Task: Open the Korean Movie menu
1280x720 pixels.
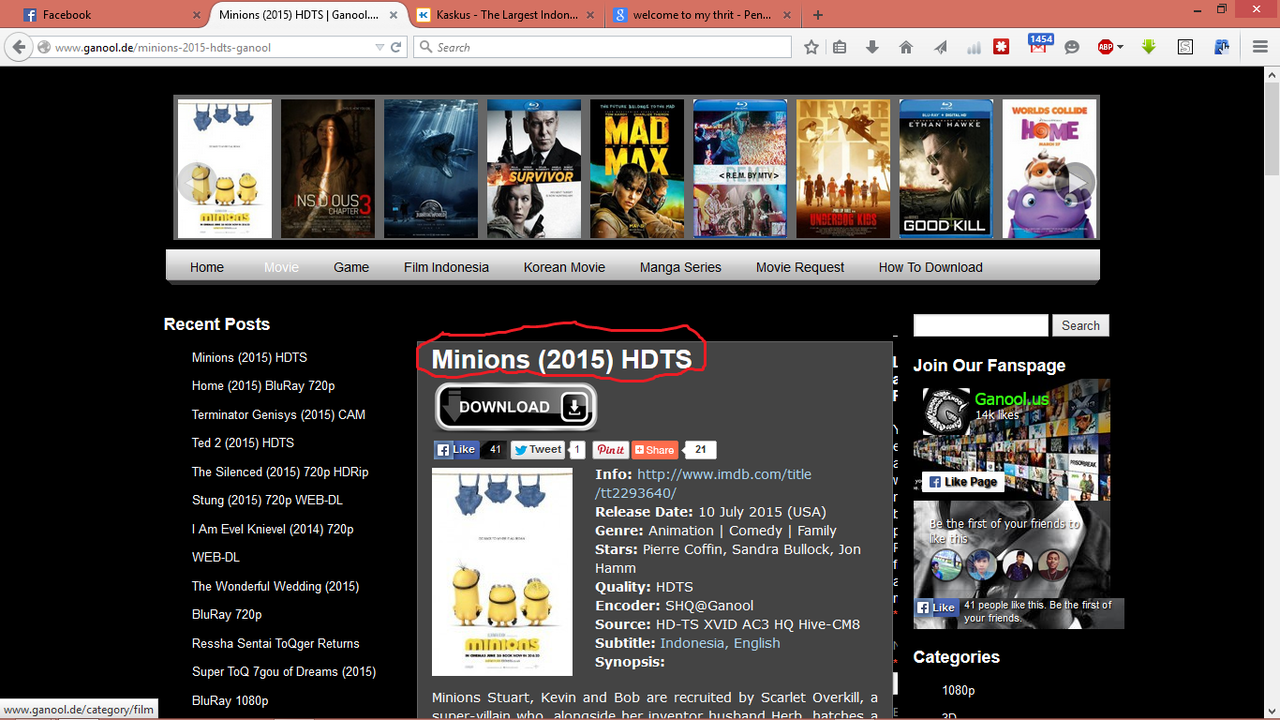Action: (564, 267)
